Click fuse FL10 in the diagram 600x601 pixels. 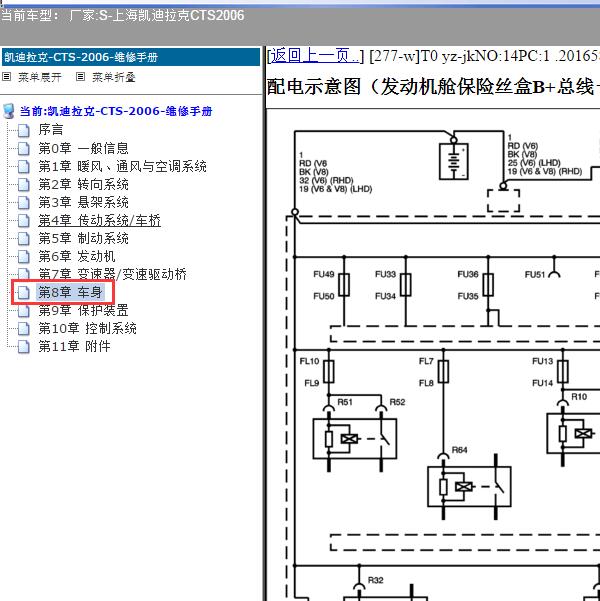coord(329,371)
